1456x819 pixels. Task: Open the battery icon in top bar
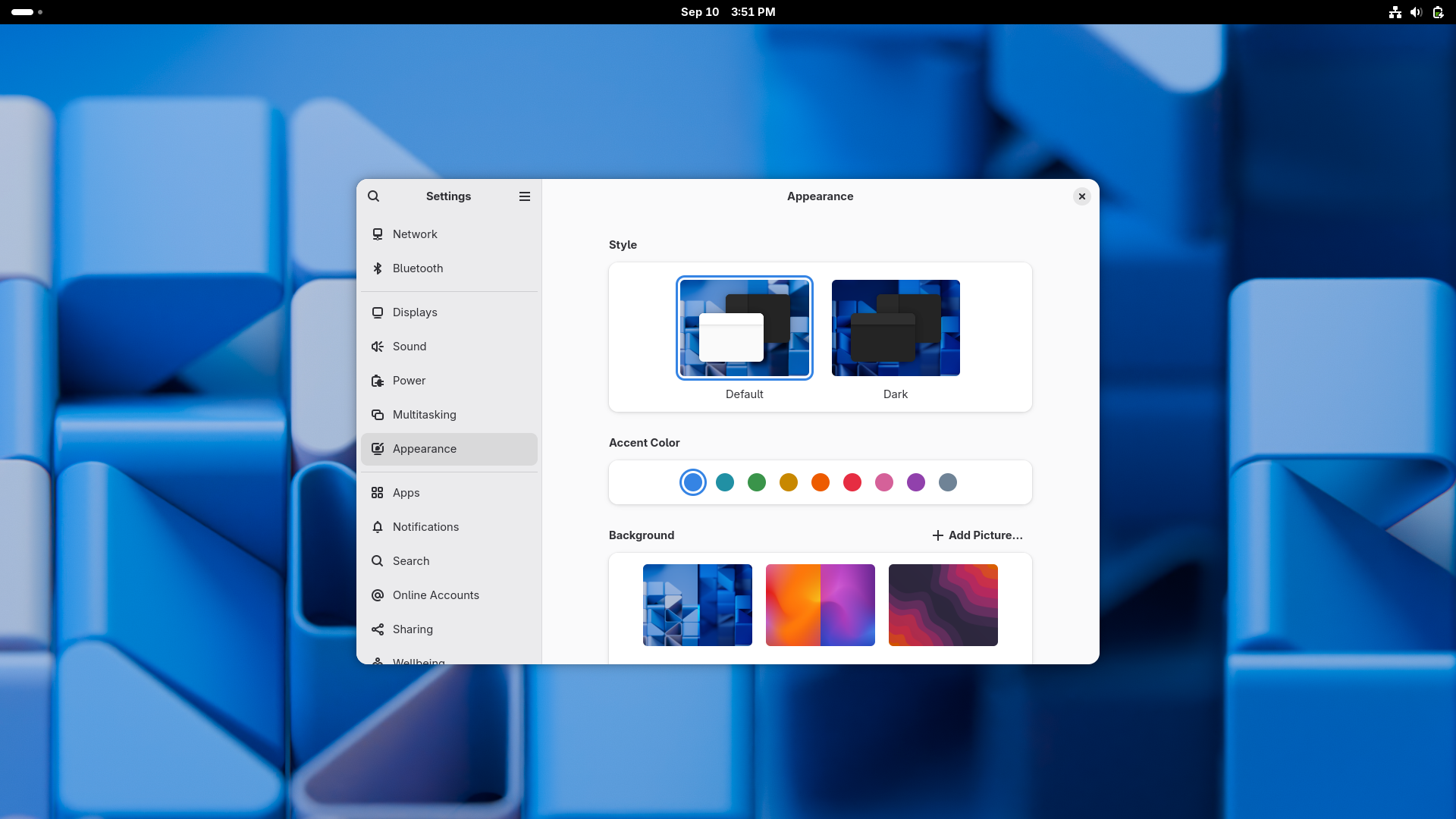coord(1438,12)
